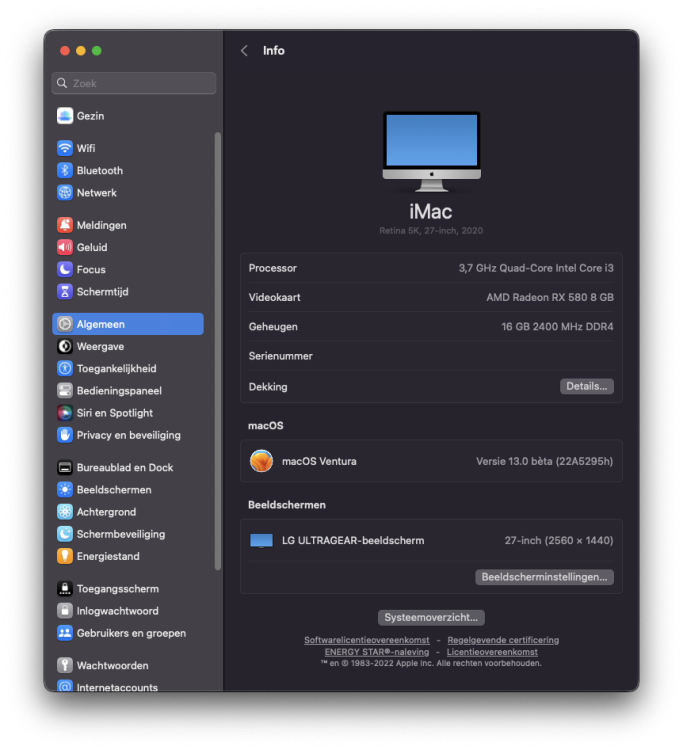Click the Geheugen row label
This screenshot has height=750, width=683.
pos(273,327)
